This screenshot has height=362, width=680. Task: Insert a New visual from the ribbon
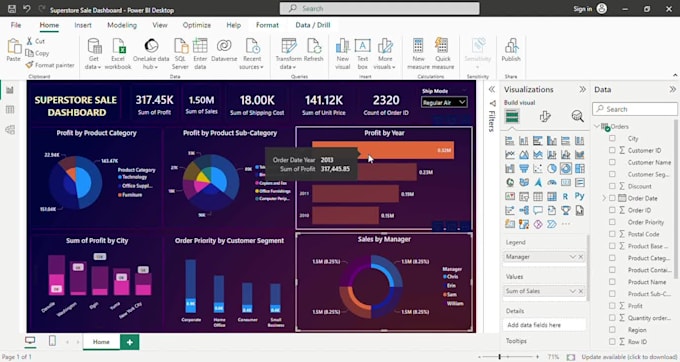point(342,53)
